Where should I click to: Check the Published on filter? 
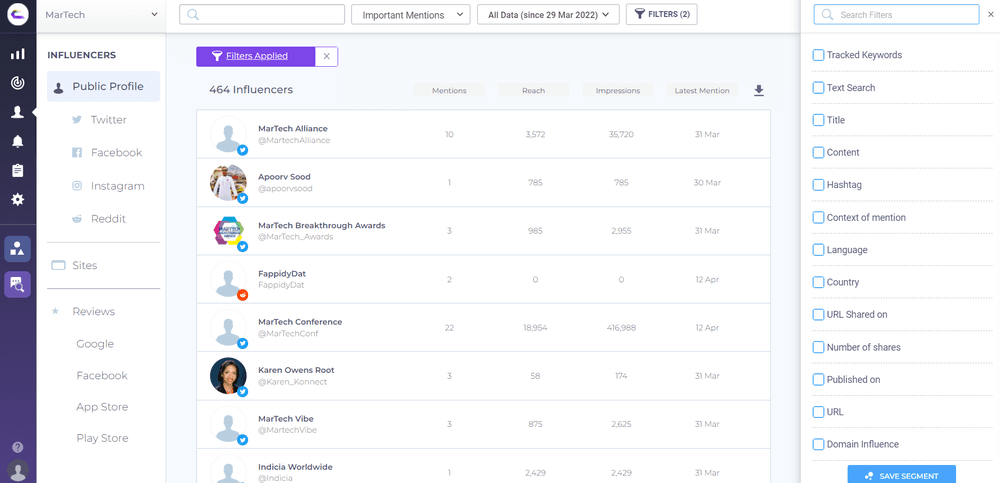[x=818, y=380]
